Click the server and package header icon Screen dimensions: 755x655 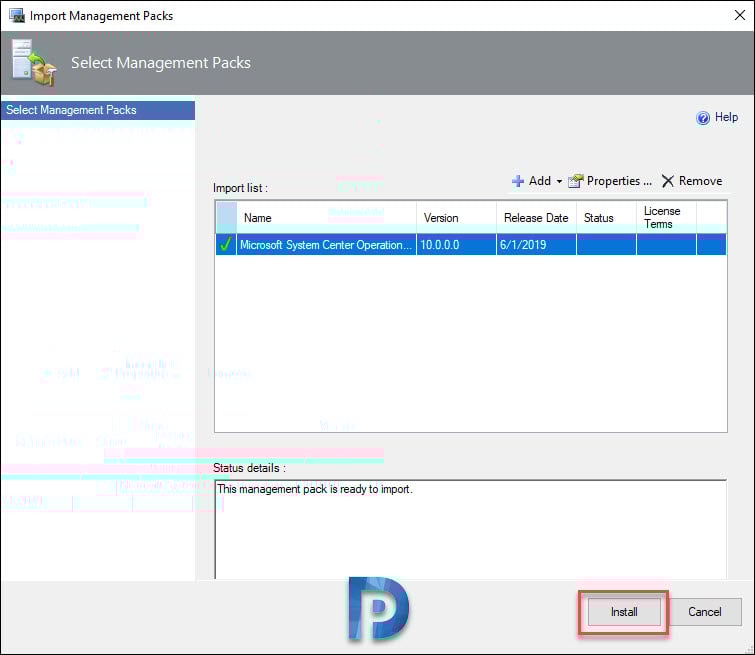tap(33, 63)
